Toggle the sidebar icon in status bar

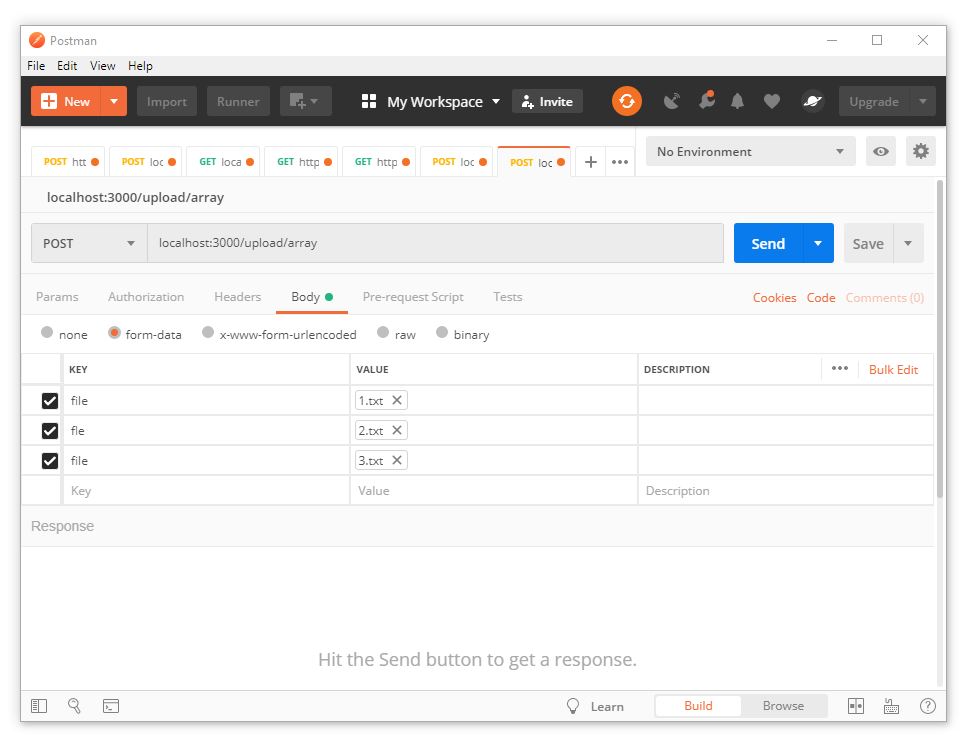click(x=39, y=706)
